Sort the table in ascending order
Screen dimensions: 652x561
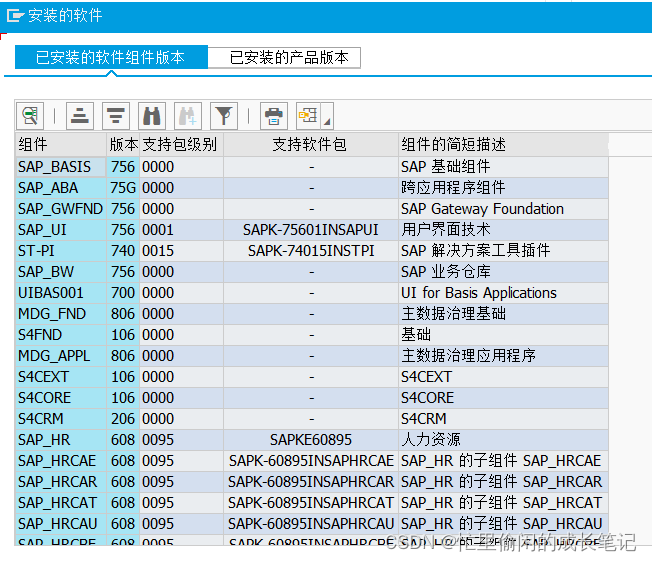point(79,116)
